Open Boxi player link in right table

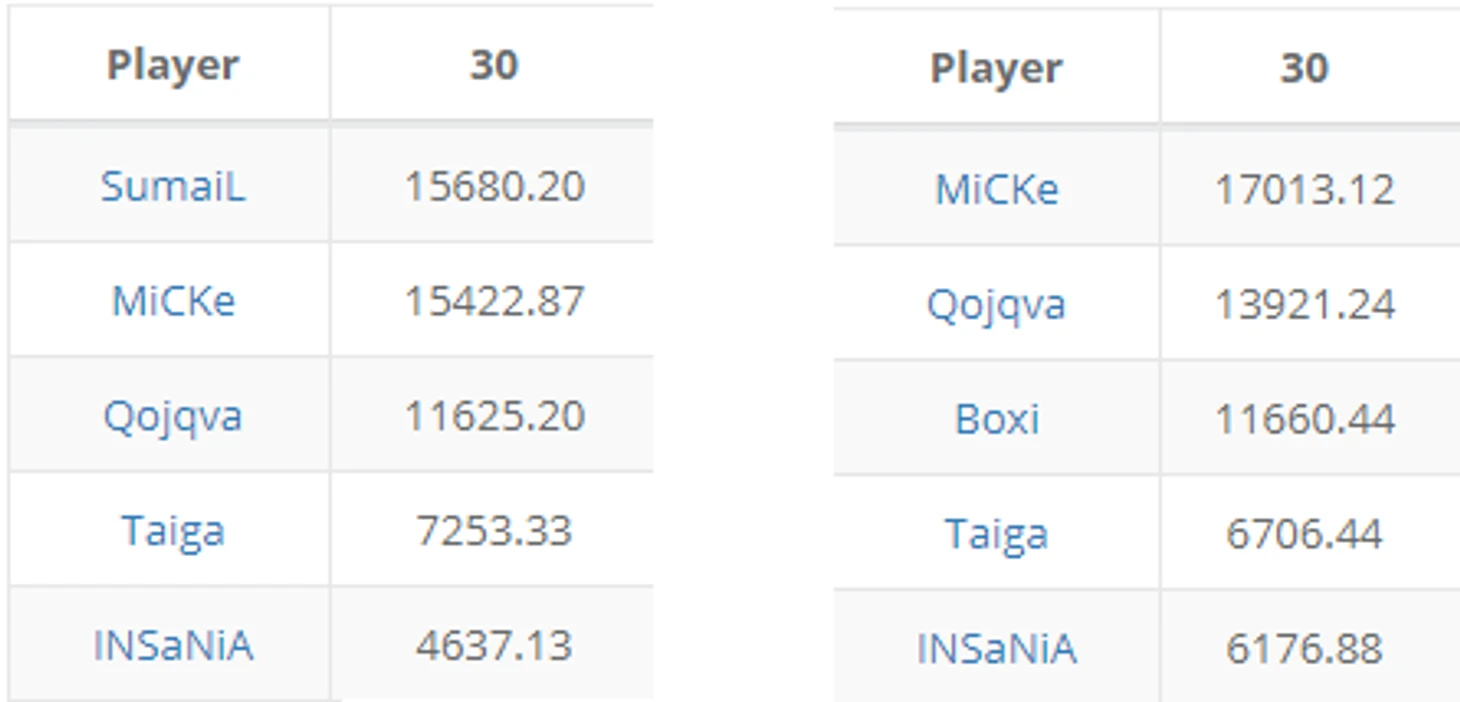996,419
